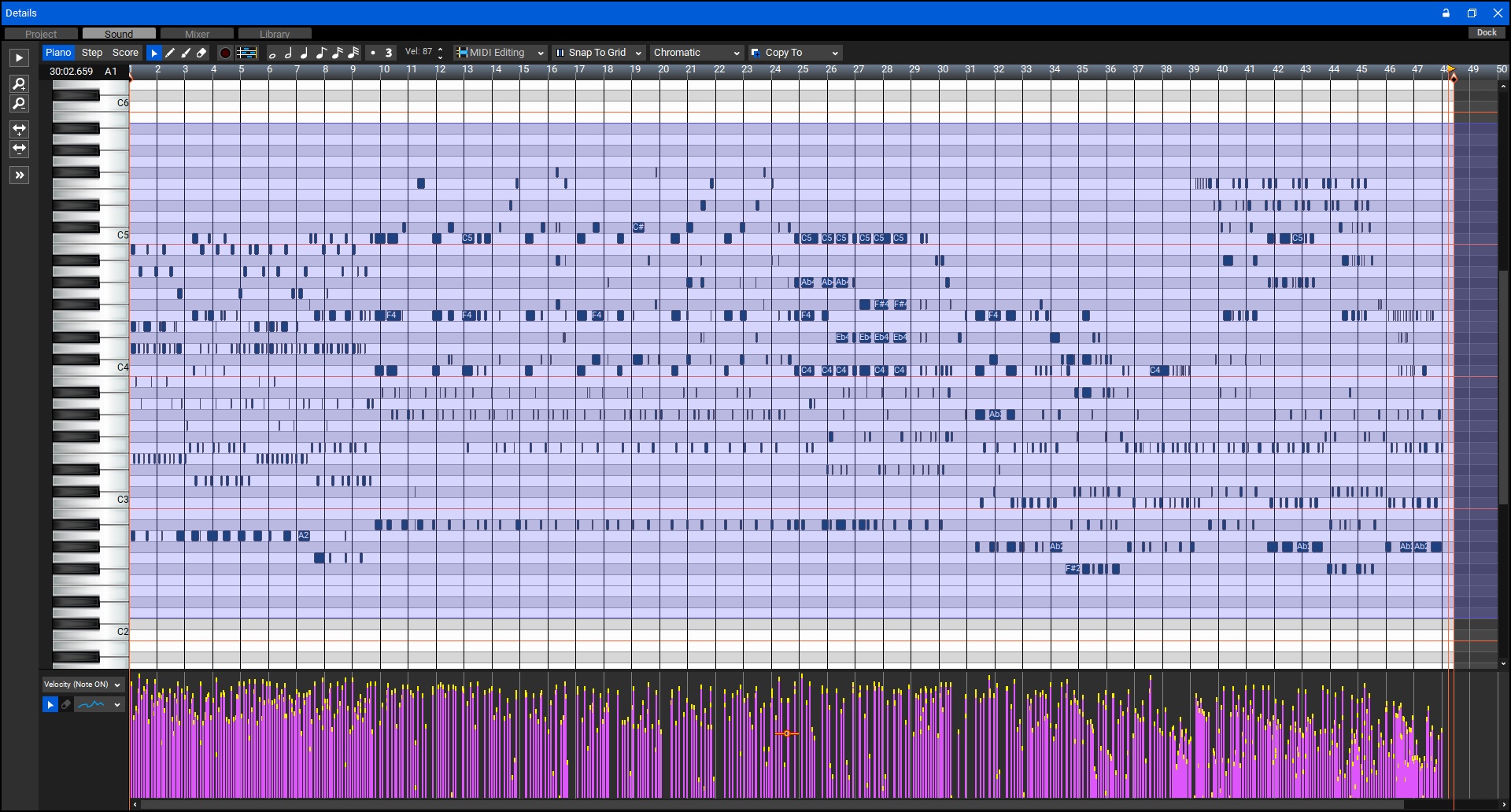
Task: Open the Chromatic scale dropdown
Action: (x=696, y=53)
